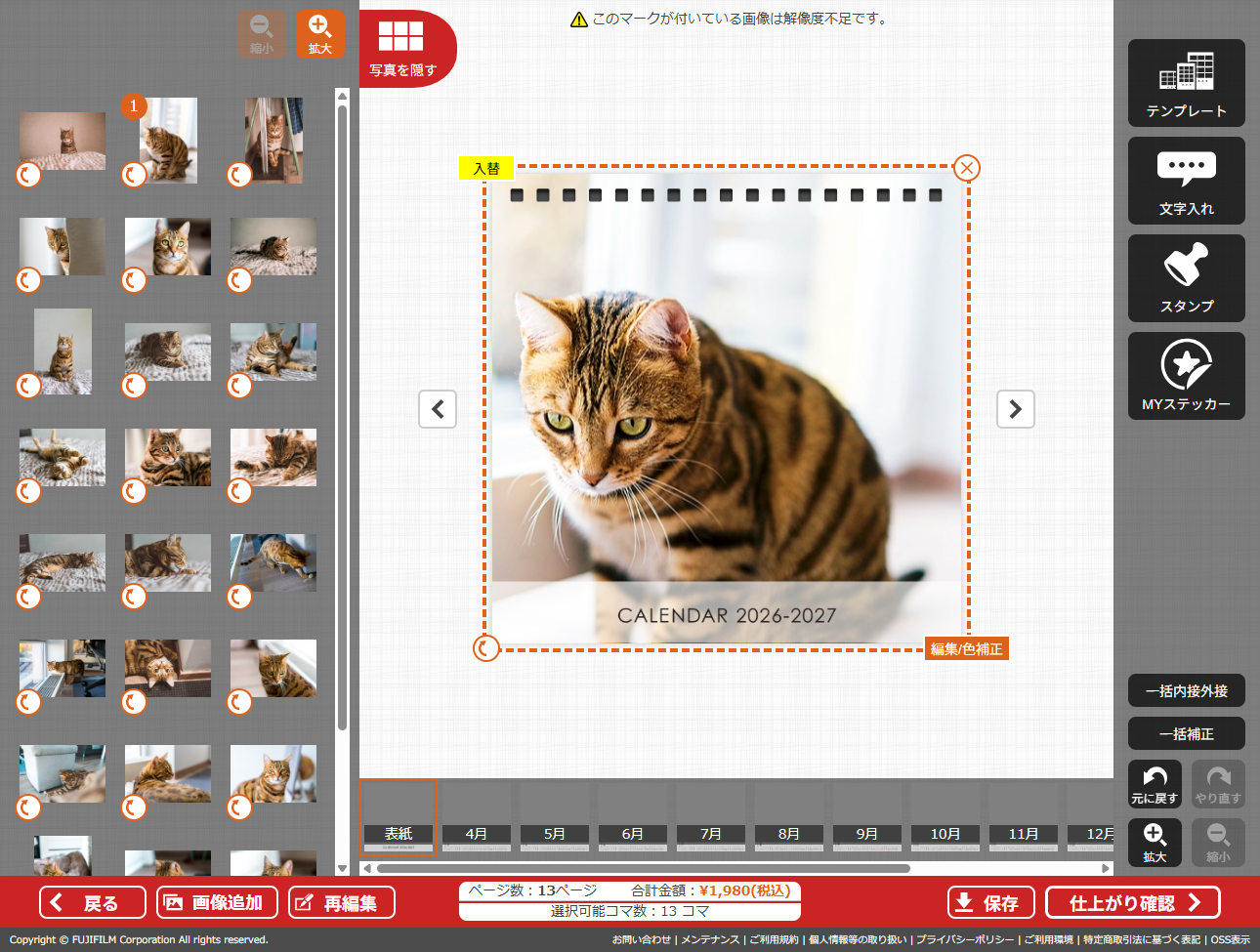The height and width of the screenshot is (952, 1260).
Task: Click the 仕上がり確認 button
Action: click(1132, 902)
